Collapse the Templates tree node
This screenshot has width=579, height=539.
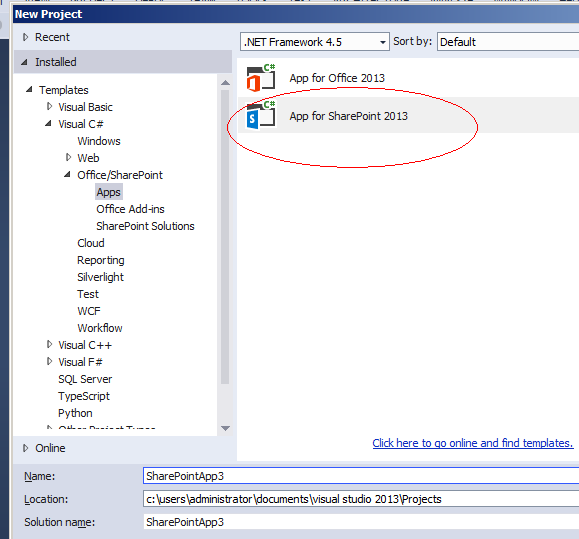pos(29,90)
